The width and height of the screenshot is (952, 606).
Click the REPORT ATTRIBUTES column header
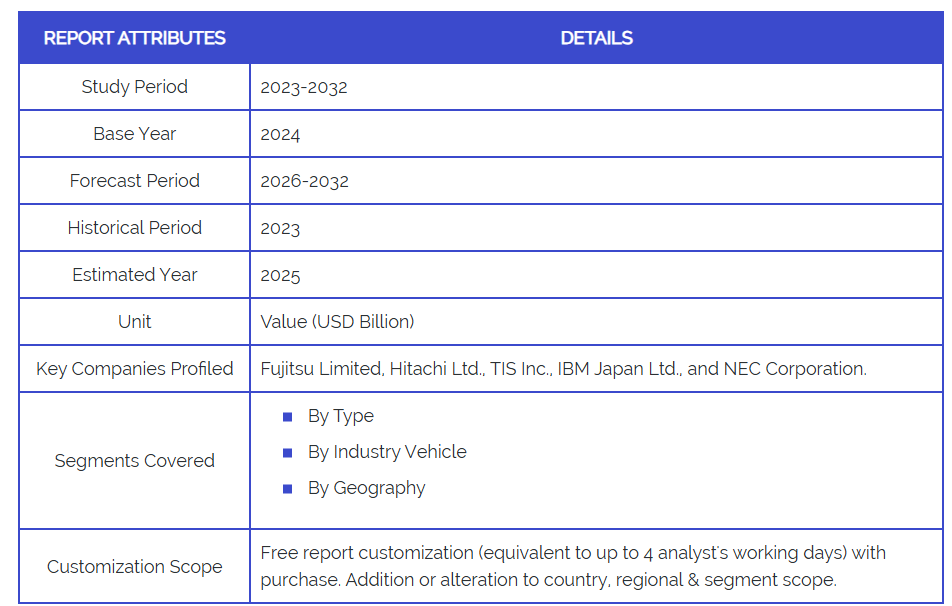coord(134,38)
